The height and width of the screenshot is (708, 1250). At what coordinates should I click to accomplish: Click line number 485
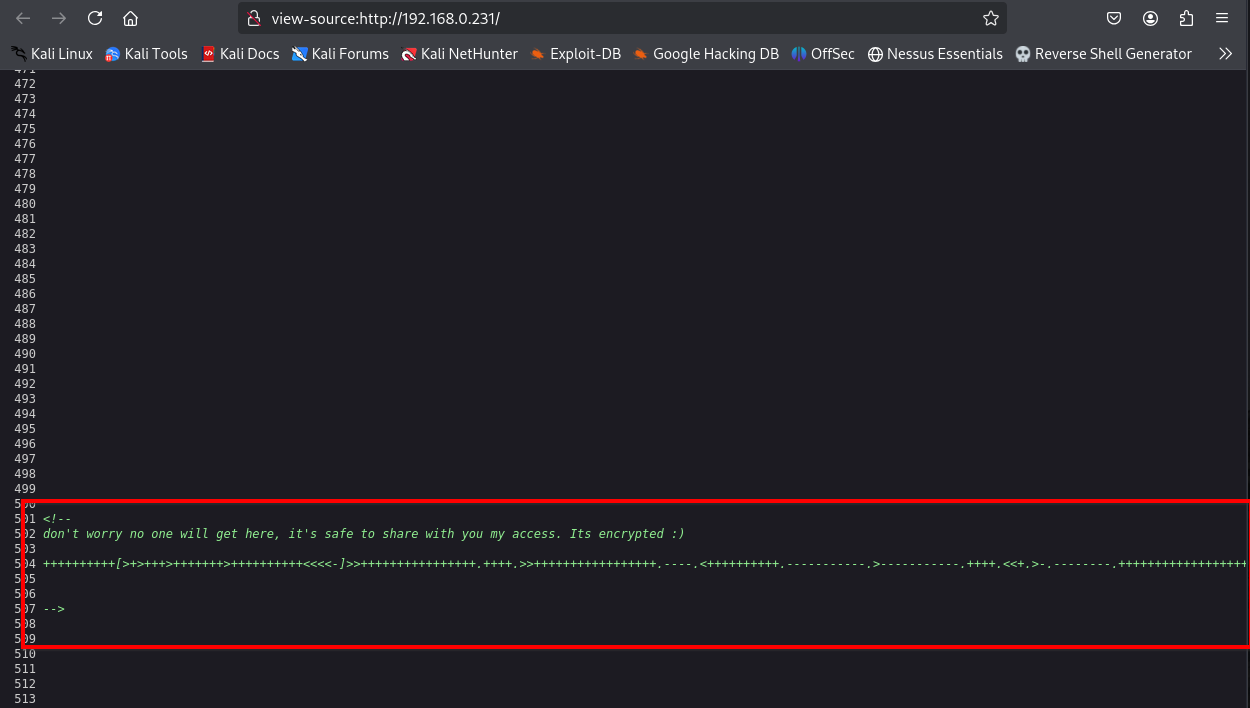25,279
